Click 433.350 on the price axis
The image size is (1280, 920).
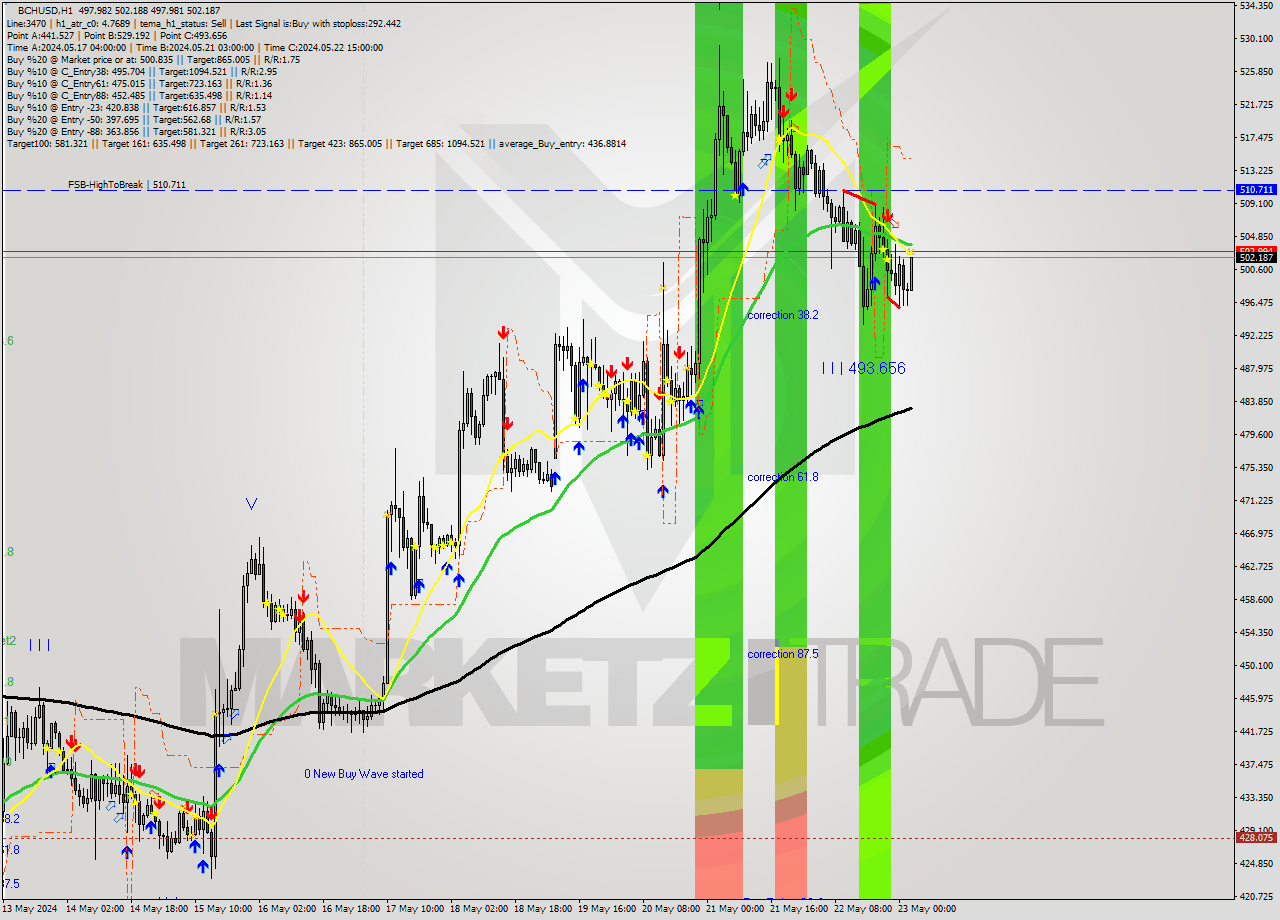point(1256,797)
